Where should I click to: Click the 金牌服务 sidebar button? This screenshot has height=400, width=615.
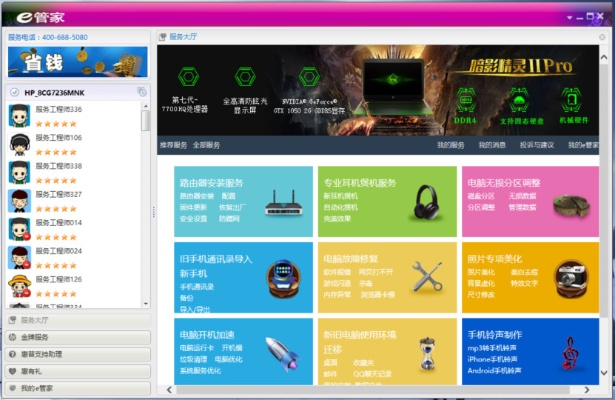click(x=78, y=337)
